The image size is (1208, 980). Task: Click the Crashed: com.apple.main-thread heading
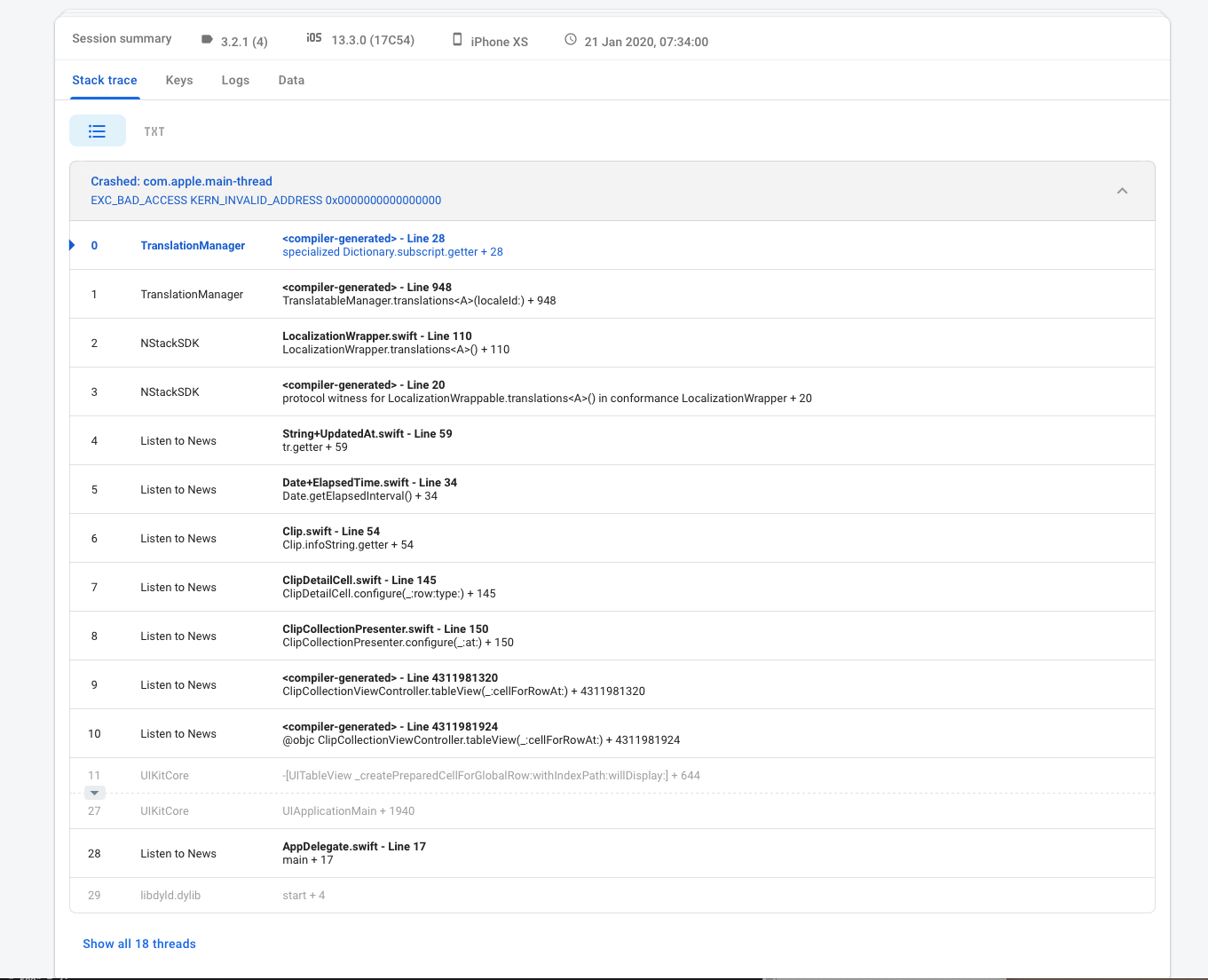click(182, 181)
